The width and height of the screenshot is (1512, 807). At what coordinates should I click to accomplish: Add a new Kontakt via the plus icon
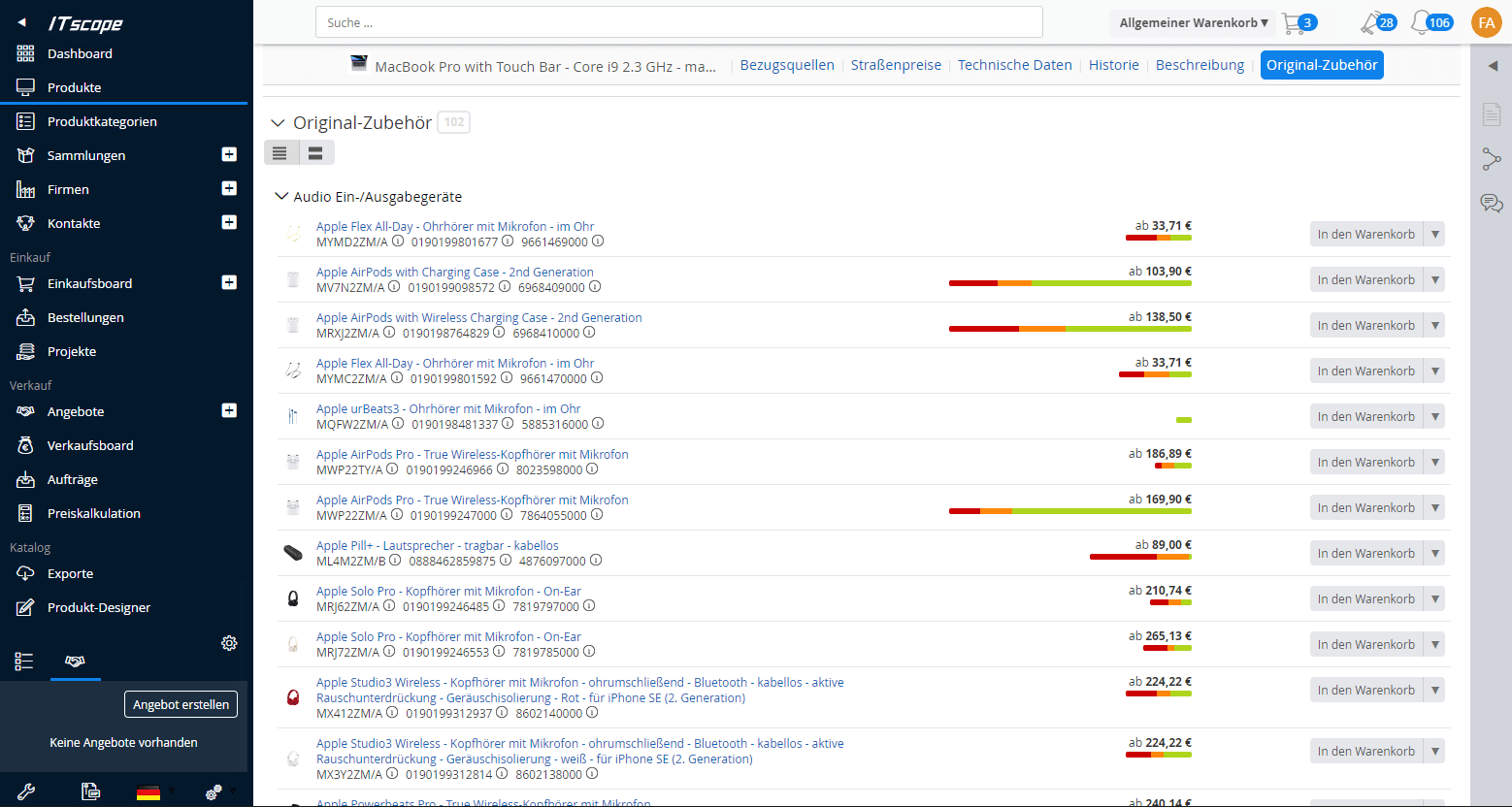point(229,222)
